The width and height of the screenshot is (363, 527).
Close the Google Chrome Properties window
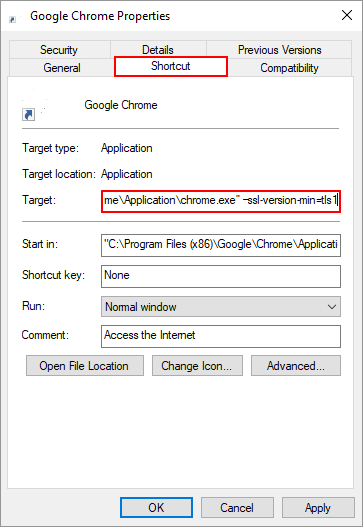(347, 15)
